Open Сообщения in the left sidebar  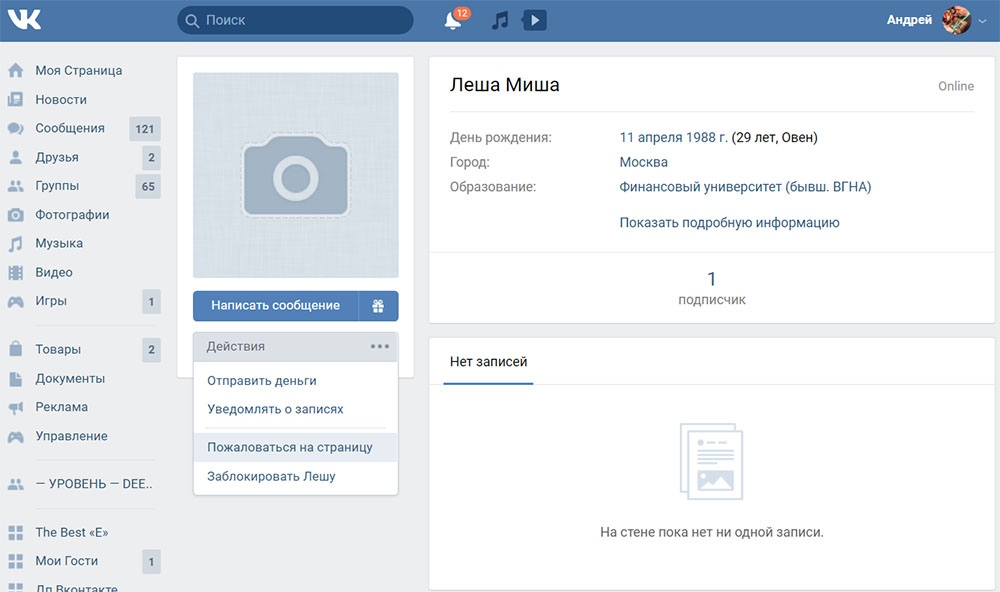(x=69, y=128)
